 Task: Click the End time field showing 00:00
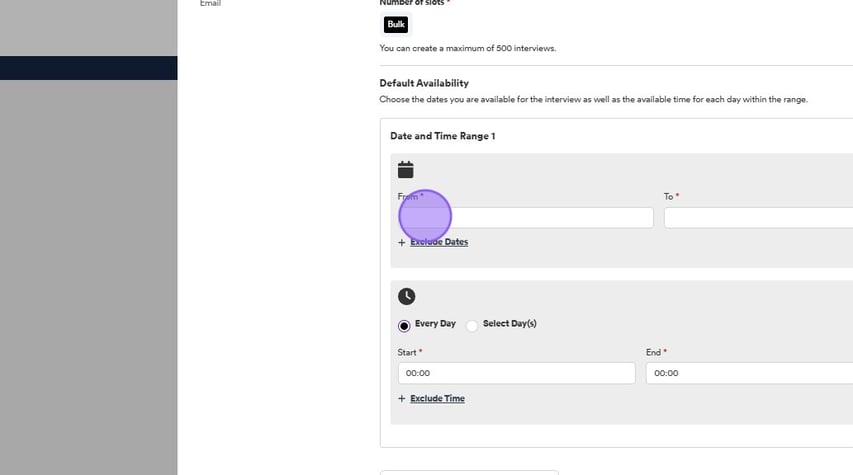click(748, 373)
